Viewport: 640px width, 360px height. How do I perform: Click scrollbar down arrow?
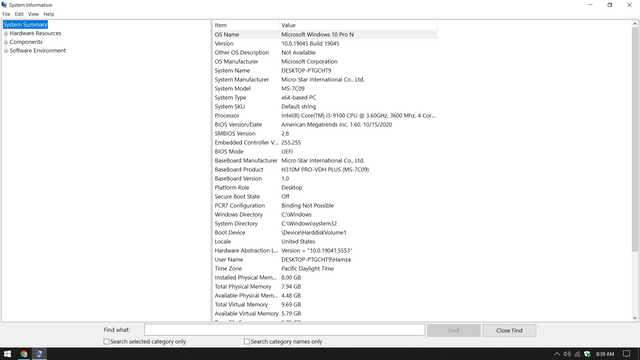(x=635, y=318)
